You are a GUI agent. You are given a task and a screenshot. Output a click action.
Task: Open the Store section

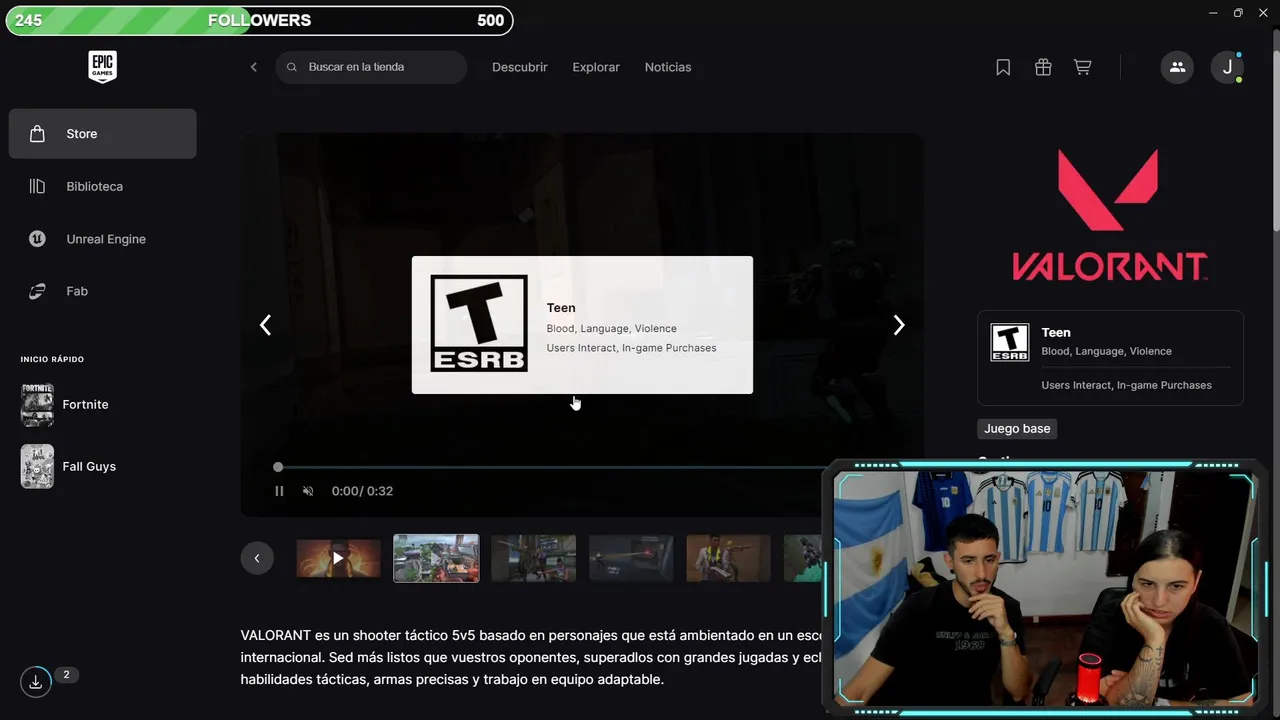coord(102,134)
